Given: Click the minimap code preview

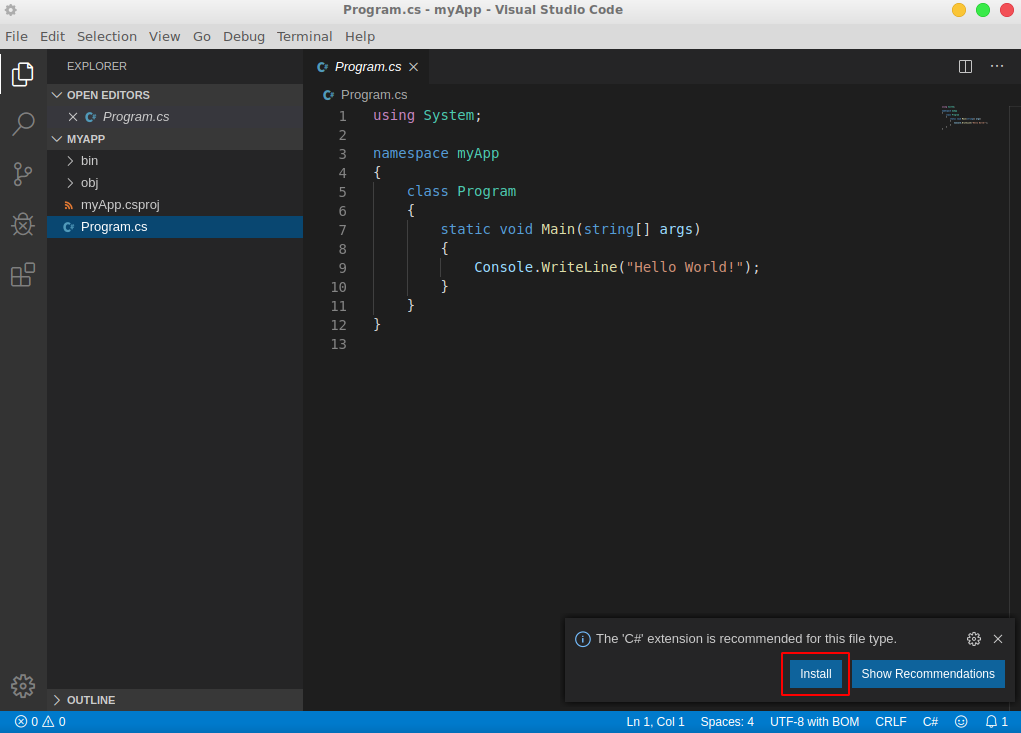Looking at the screenshot, I should 964,117.
